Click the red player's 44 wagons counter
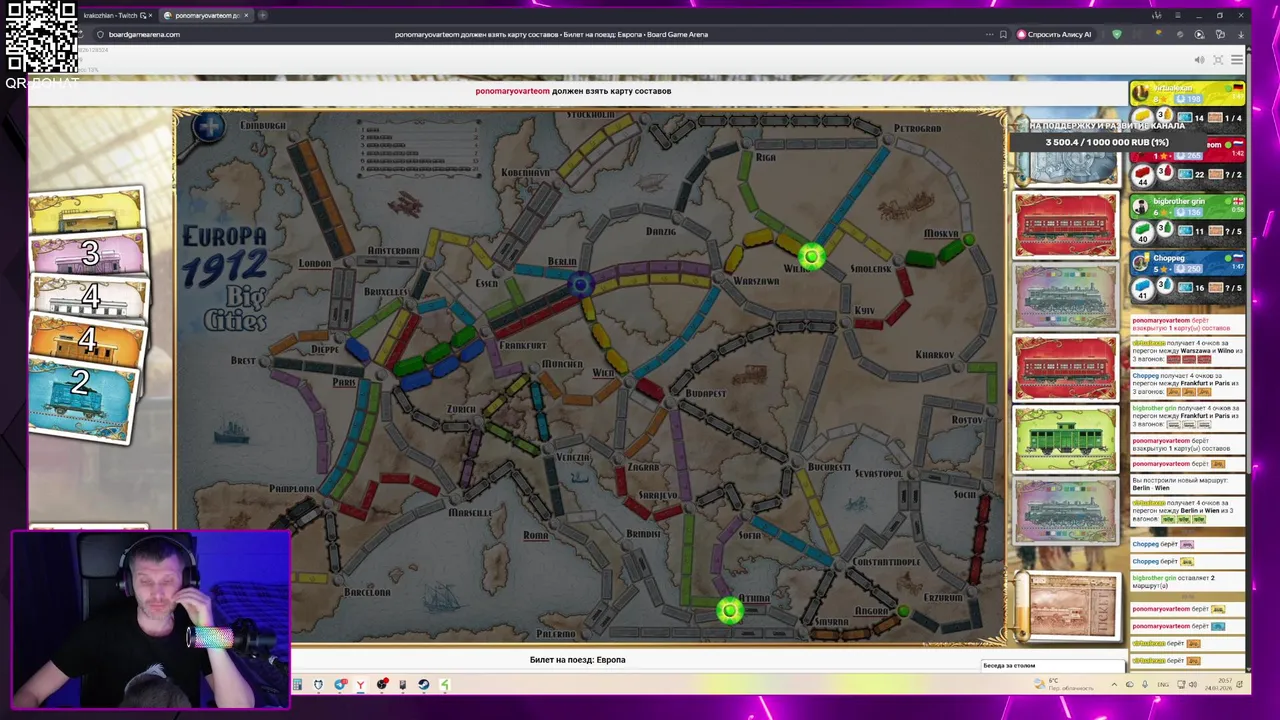1280x720 pixels. (x=1143, y=176)
